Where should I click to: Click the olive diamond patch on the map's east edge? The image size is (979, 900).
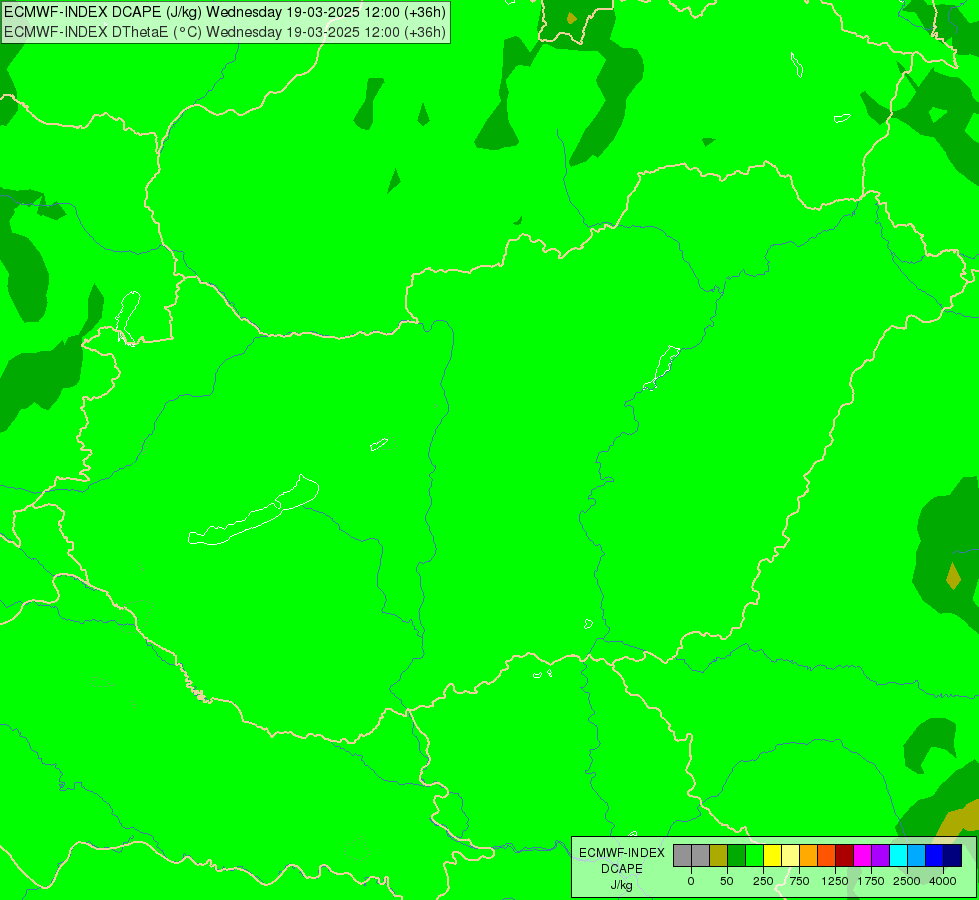[953, 576]
